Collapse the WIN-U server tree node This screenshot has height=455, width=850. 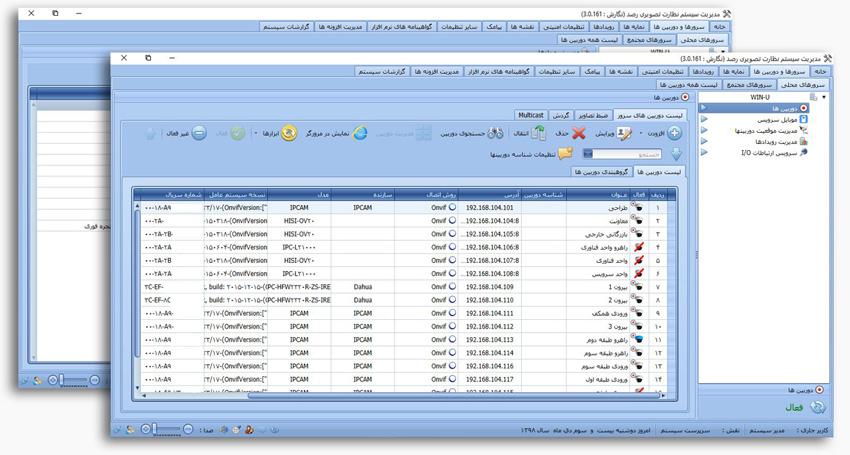824,98
